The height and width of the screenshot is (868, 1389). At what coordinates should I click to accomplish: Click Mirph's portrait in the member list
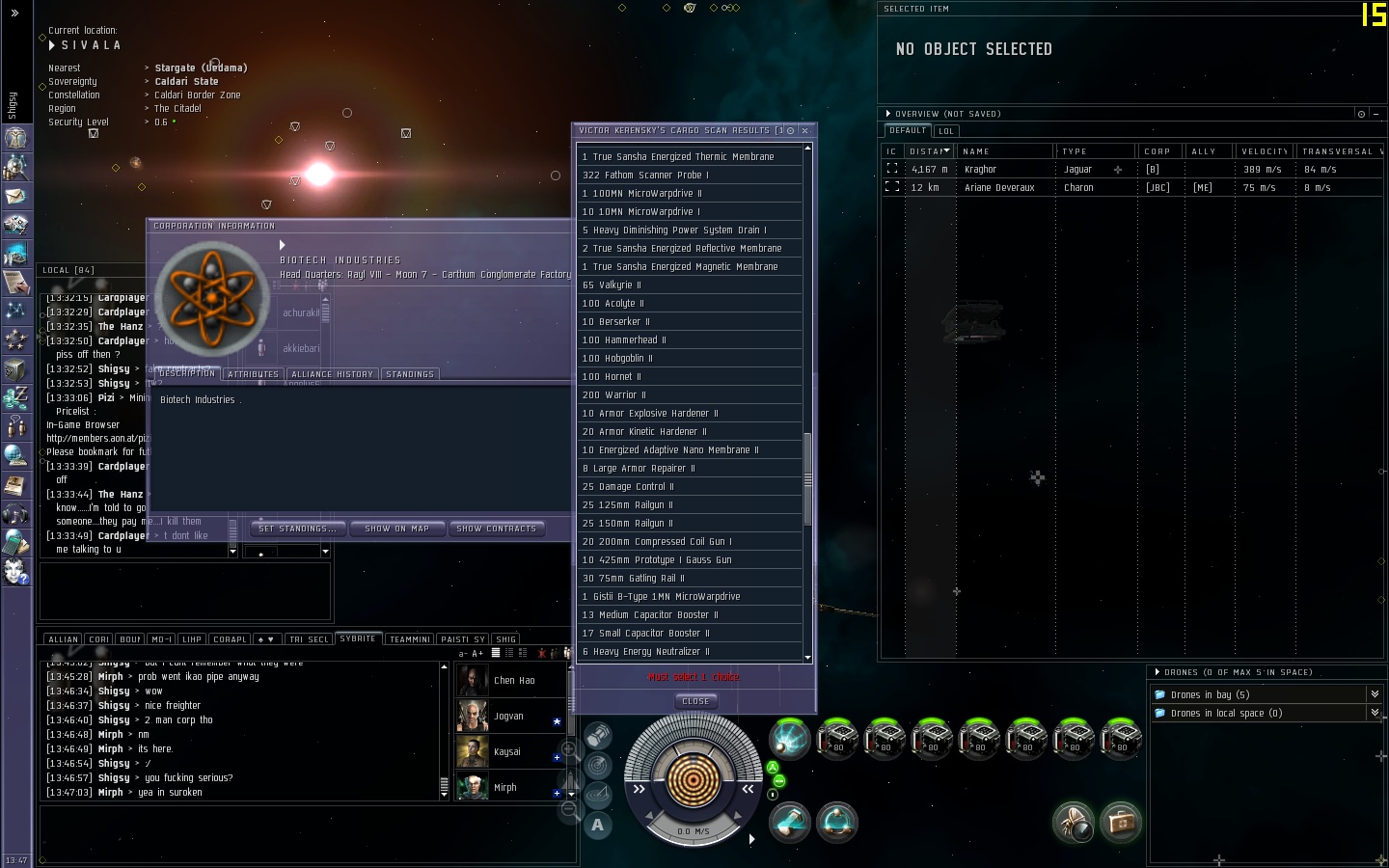pos(473,787)
